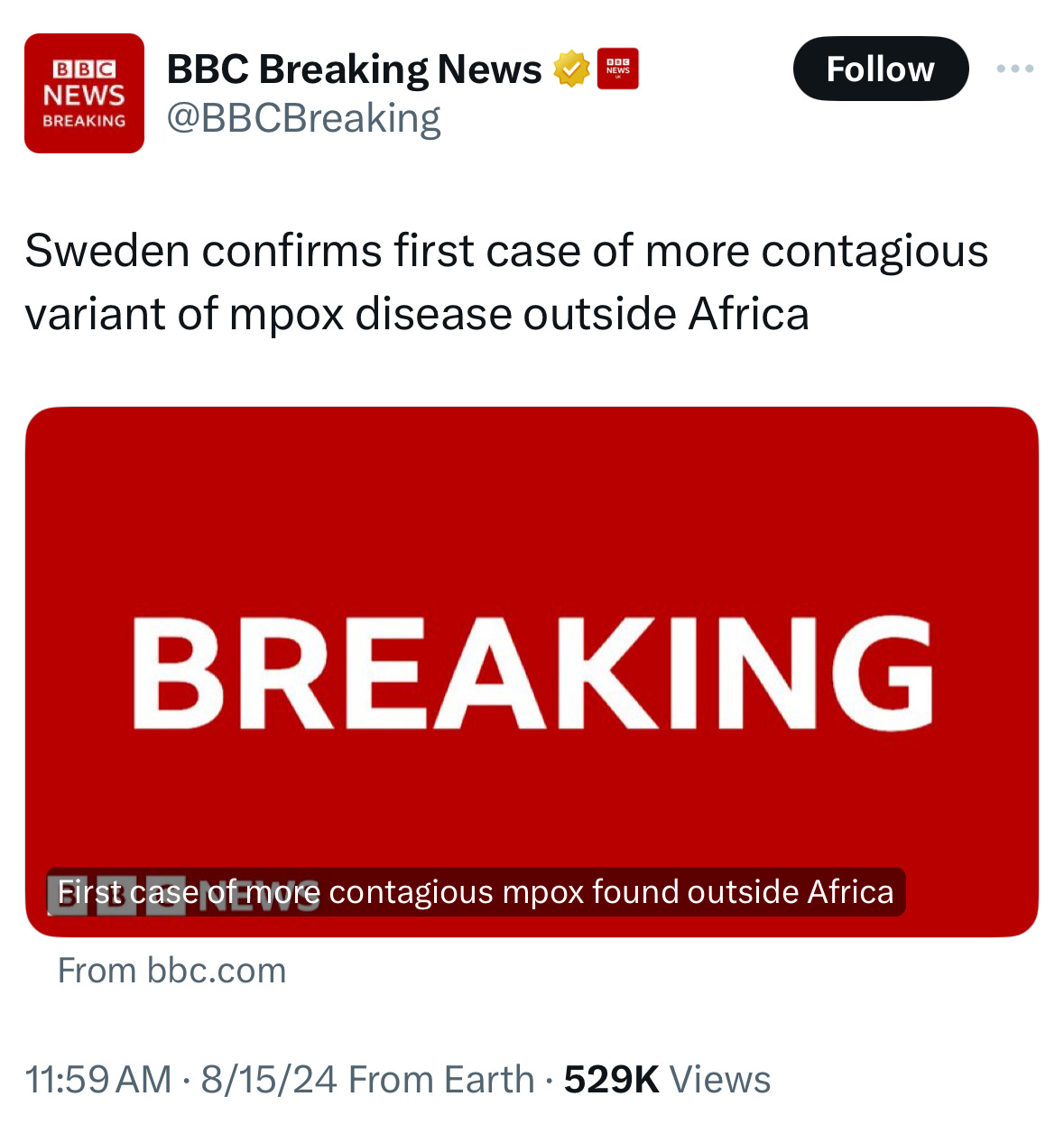Click the small BBC News UK affiliate badge

coord(618,69)
